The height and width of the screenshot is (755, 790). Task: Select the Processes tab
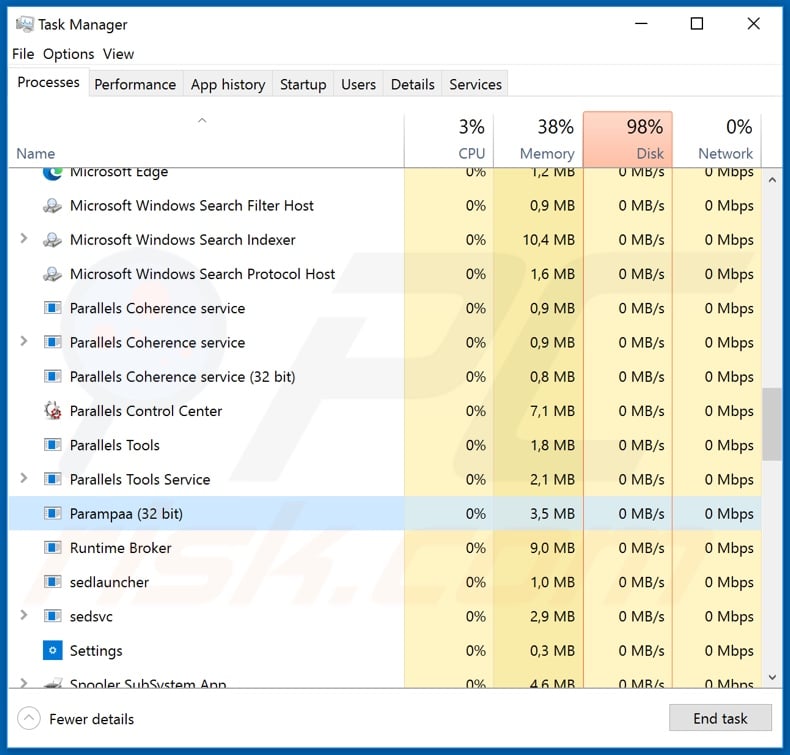(48, 82)
